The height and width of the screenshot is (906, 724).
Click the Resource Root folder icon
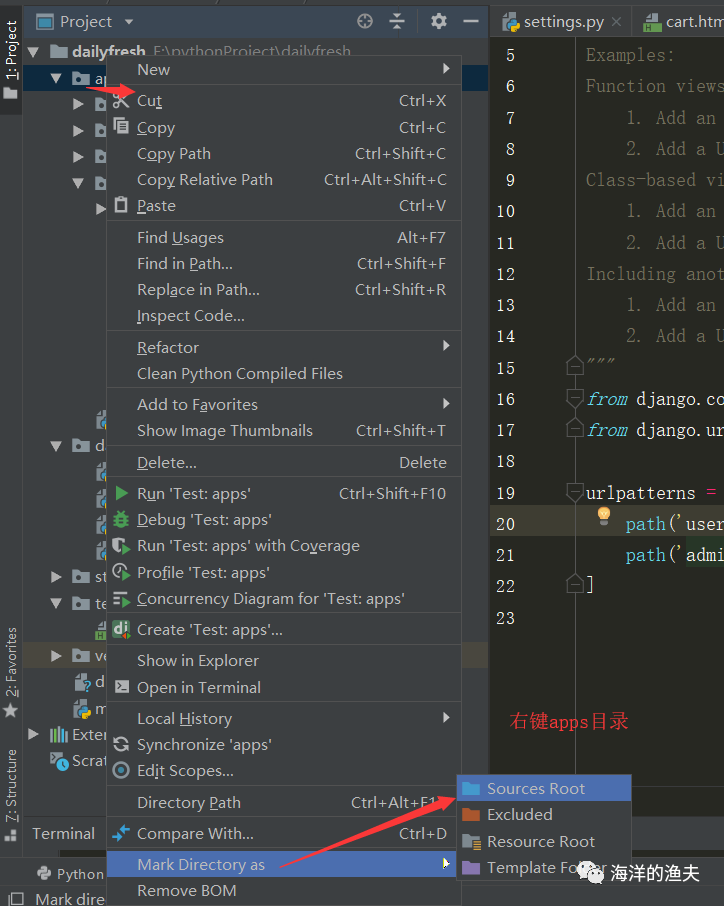tap(471, 842)
